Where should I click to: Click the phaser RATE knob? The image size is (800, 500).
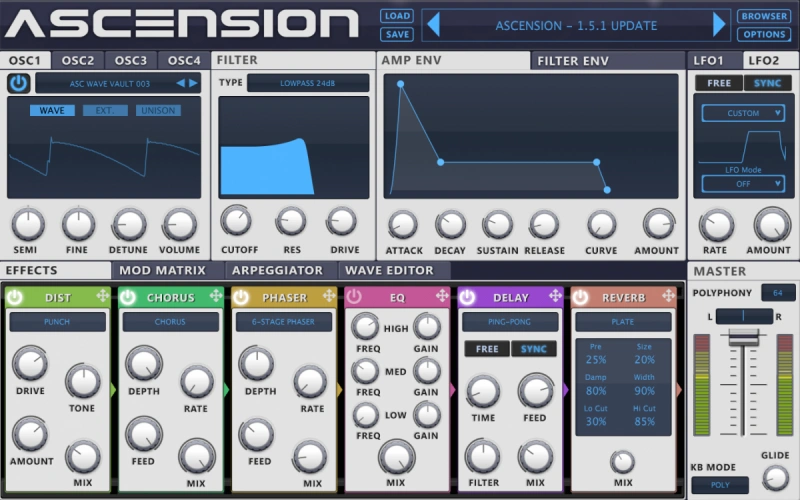pos(310,381)
